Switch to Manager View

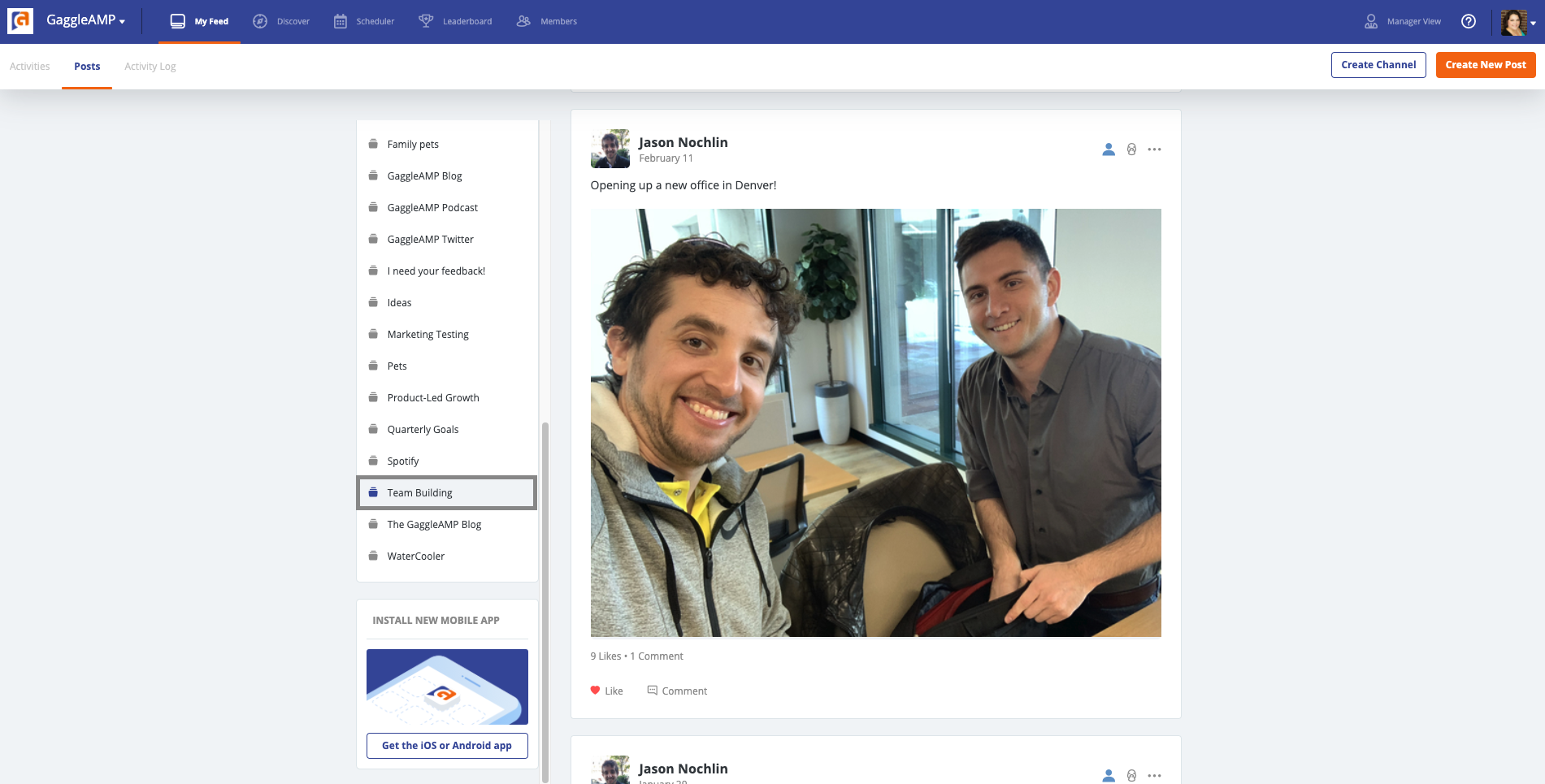click(1401, 21)
